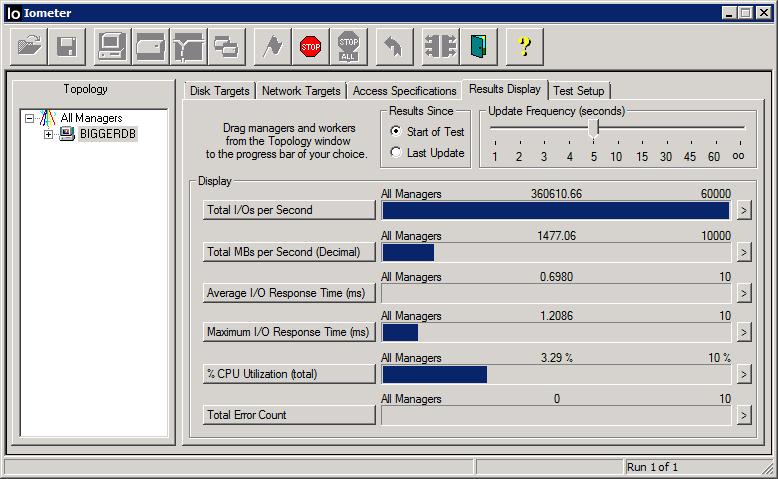This screenshot has height=479, width=778.
Task: Switch to the Disk Targets tab
Action: [219, 91]
